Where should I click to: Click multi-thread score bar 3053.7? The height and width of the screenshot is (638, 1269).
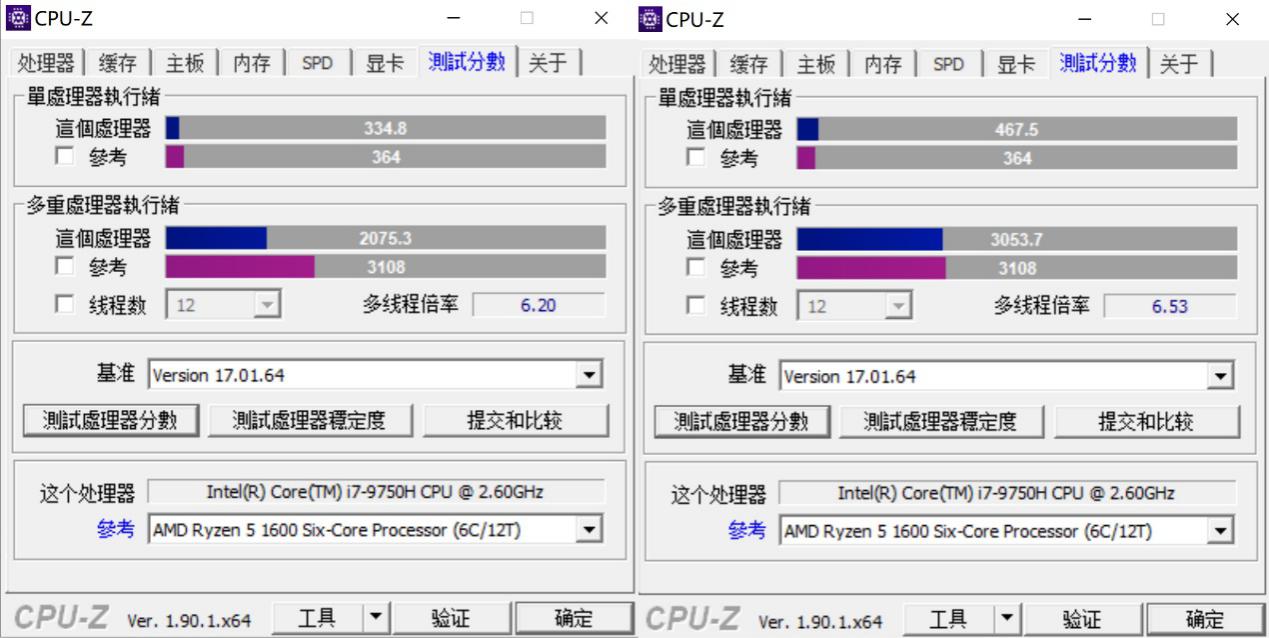click(x=1017, y=238)
